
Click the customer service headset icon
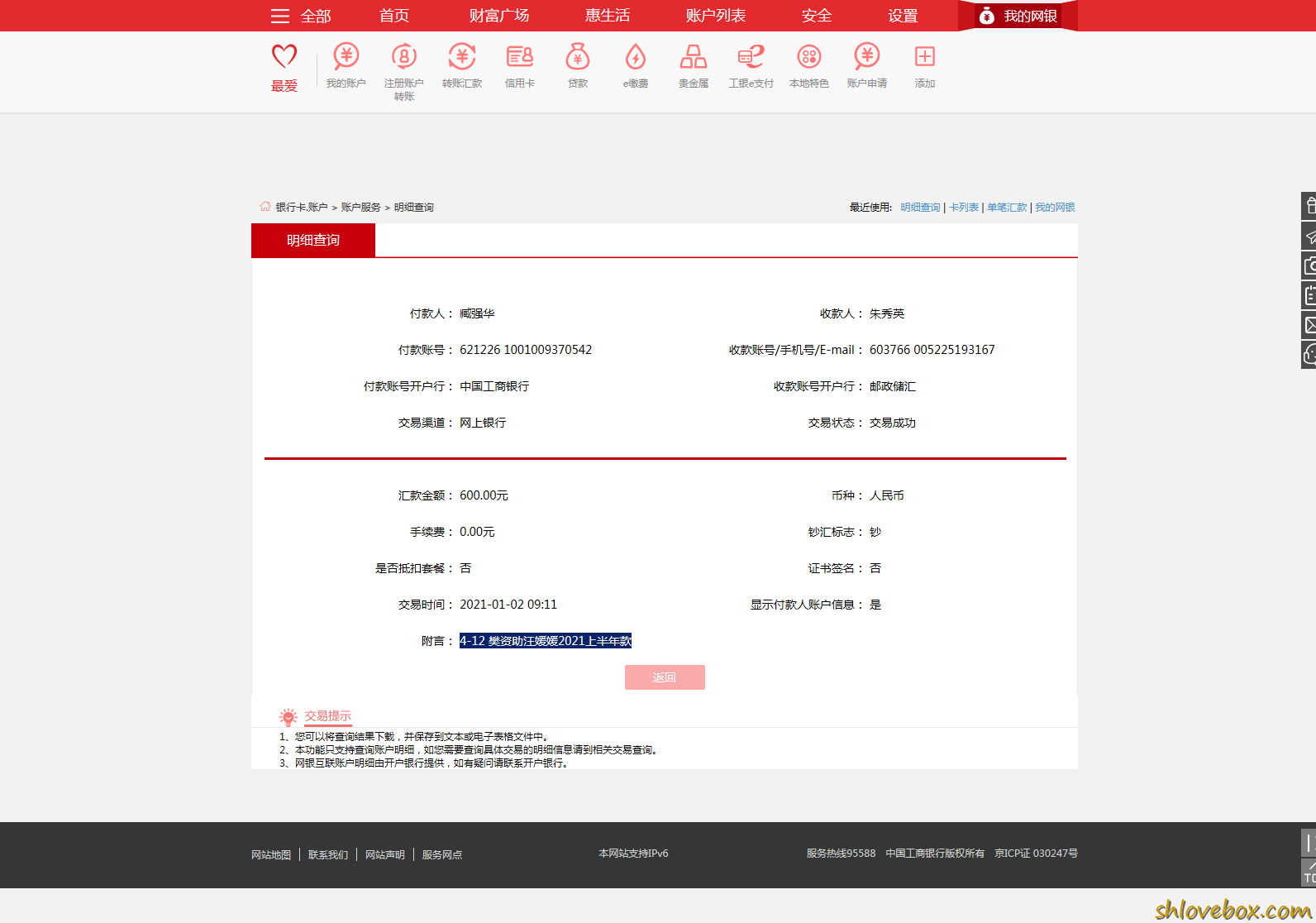tap(1309, 355)
